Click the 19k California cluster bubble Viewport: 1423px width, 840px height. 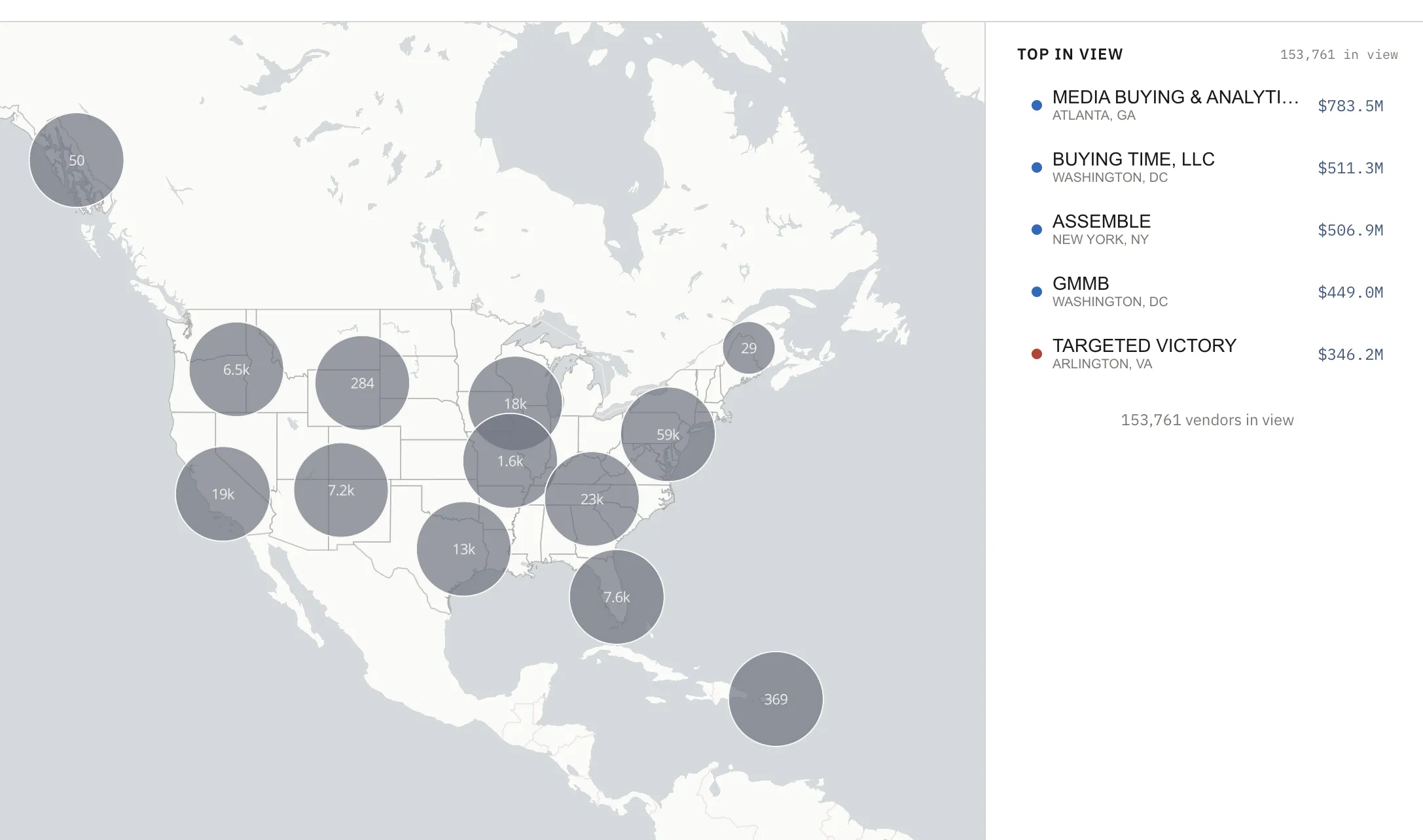click(x=223, y=495)
